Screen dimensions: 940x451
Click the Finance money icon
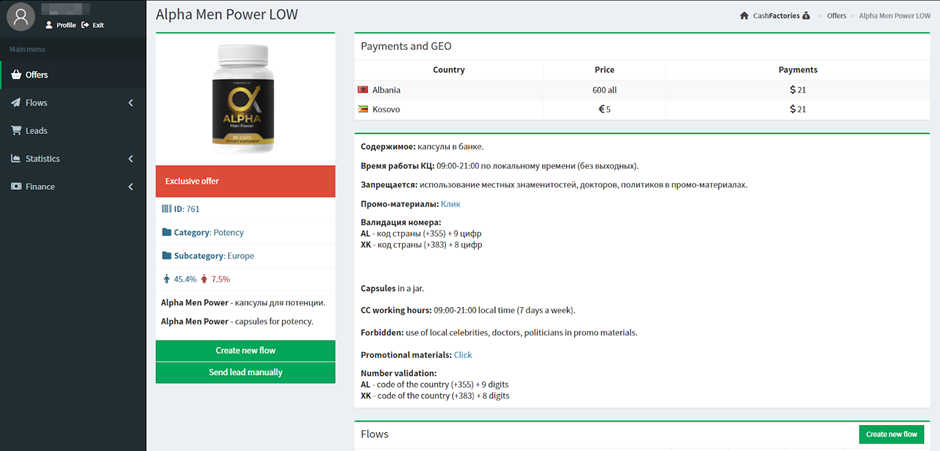point(16,187)
